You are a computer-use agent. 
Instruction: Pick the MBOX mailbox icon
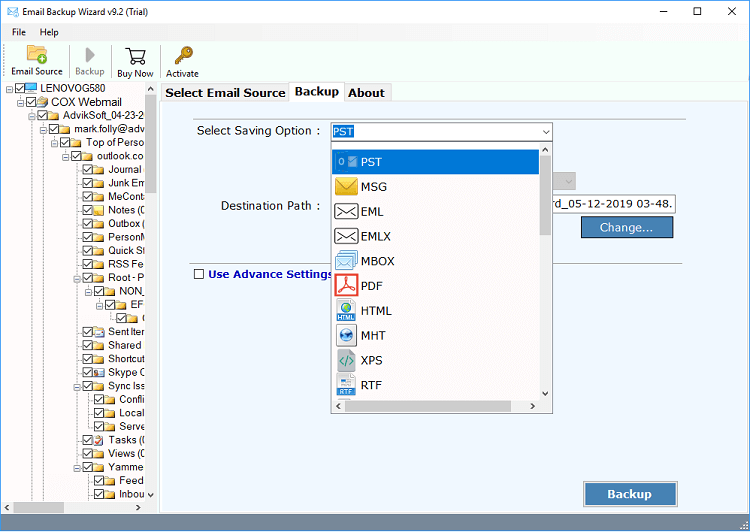click(346, 261)
